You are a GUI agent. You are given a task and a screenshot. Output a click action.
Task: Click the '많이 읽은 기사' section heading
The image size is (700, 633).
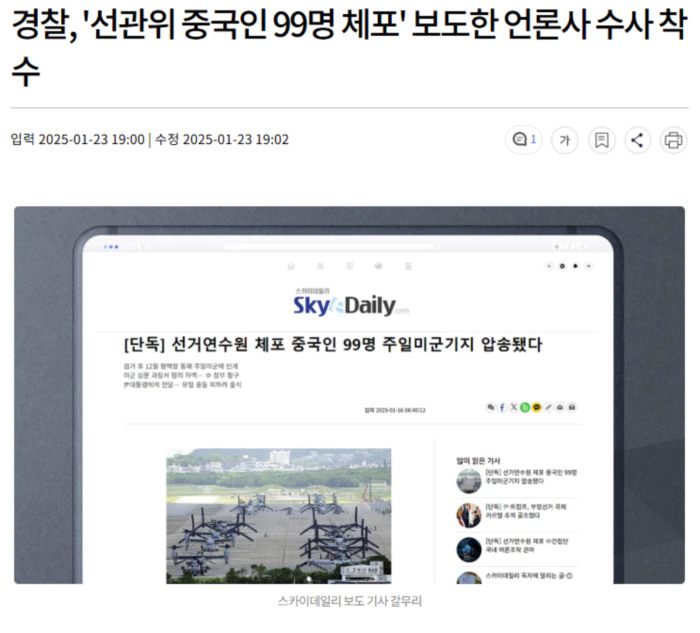tap(477, 461)
